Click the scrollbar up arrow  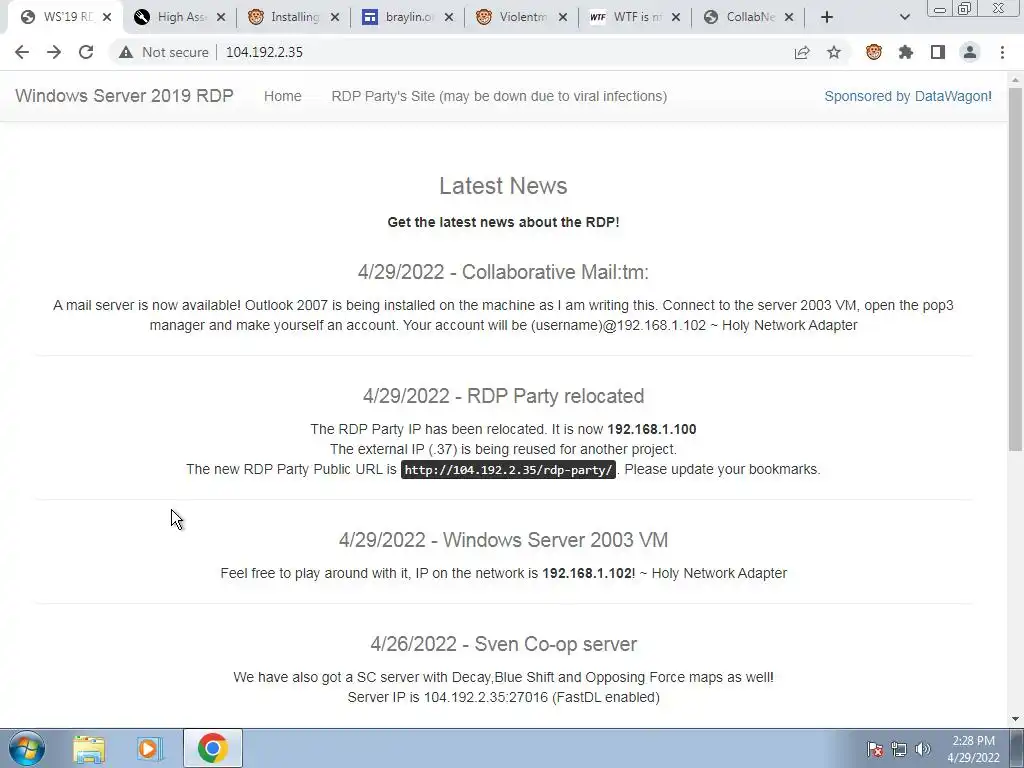1016,79
